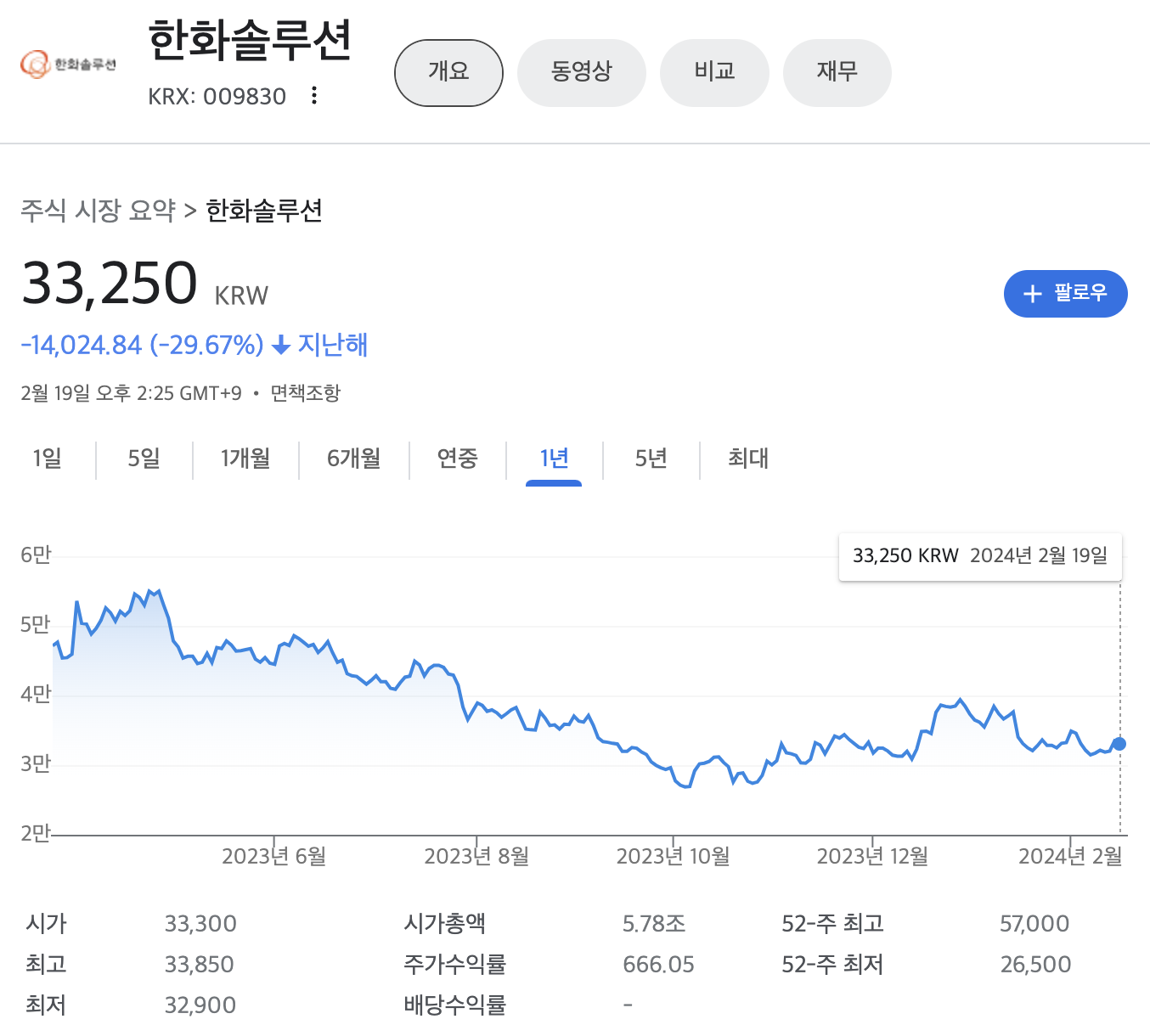Click the Hanwha Solutions company logo
Viewport: 1150px width, 1036px height.
(68, 65)
